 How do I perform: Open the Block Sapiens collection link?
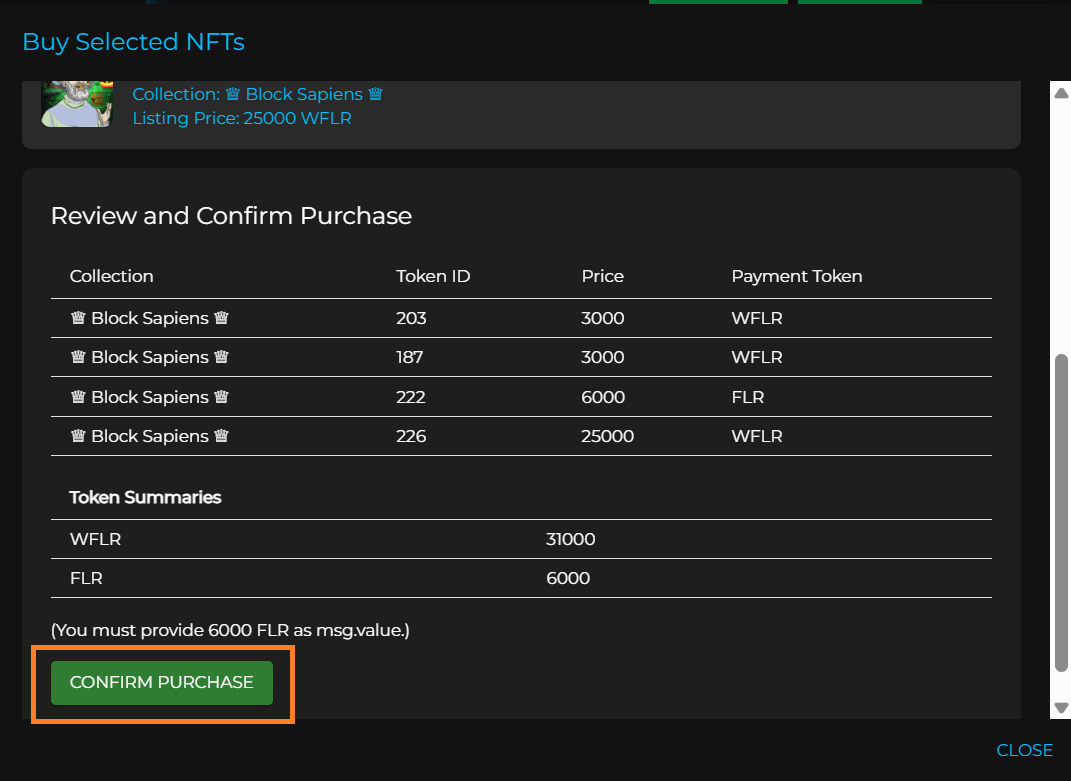[258, 94]
